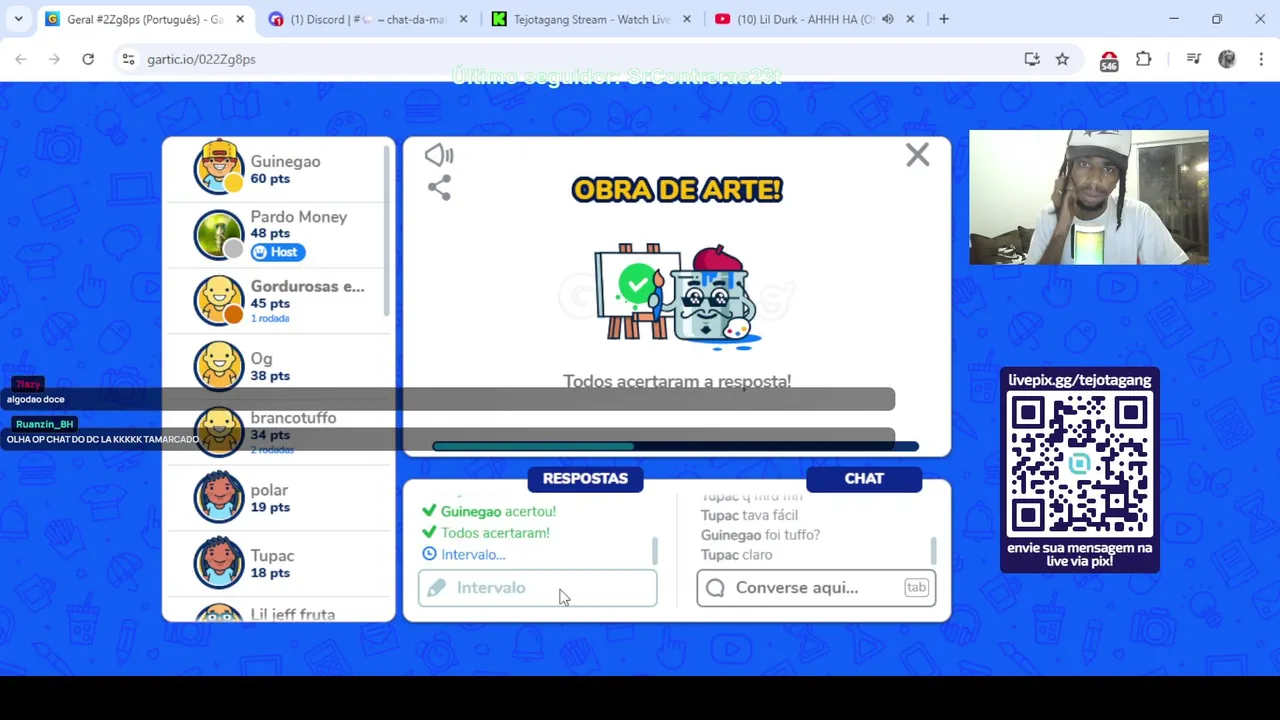1280x720 pixels.
Task: Close the Tejotagang Stream tab
Action: coord(686,19)
